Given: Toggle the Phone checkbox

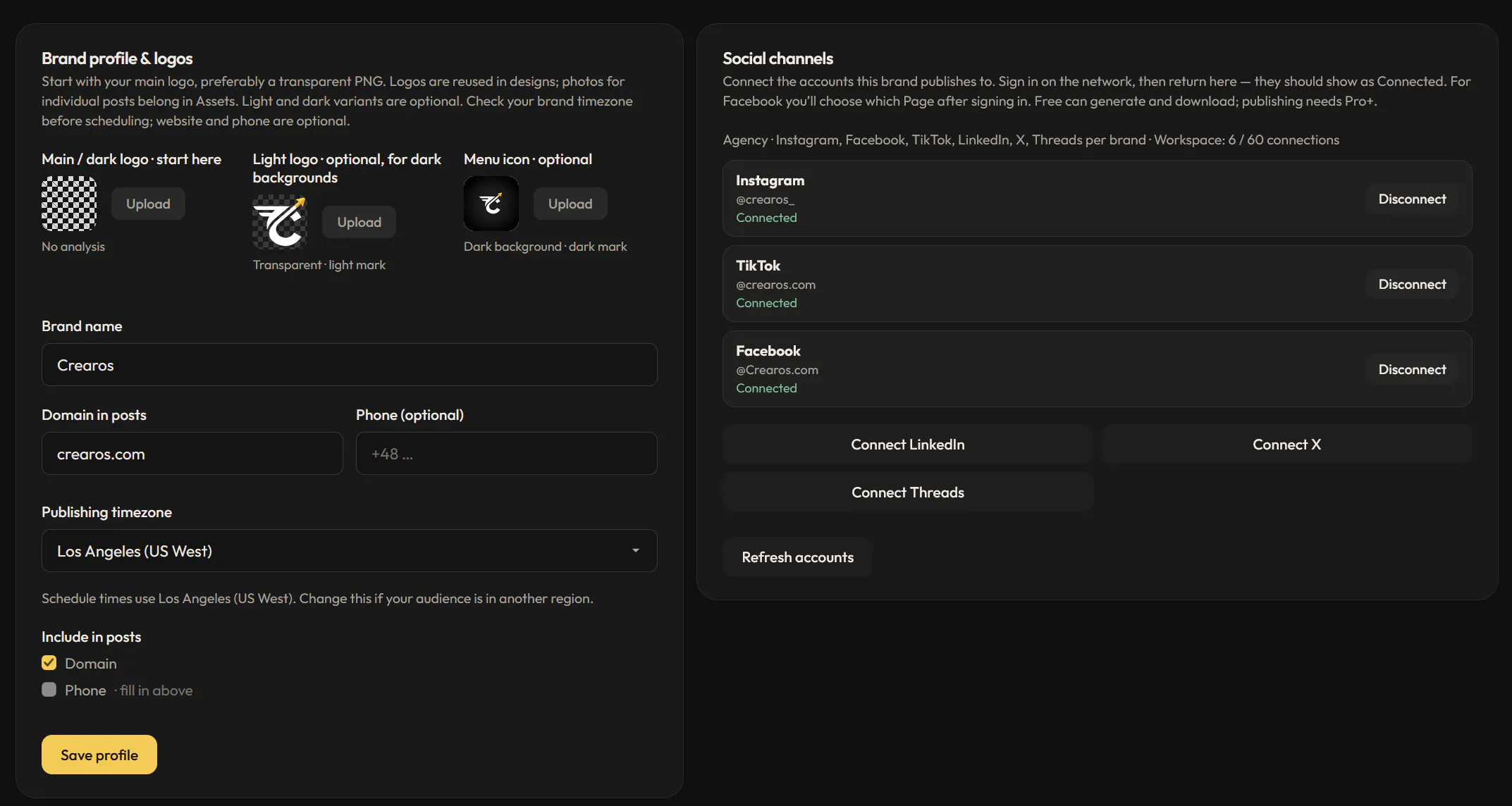Looking at the screenshot, I should click(49, 690).
